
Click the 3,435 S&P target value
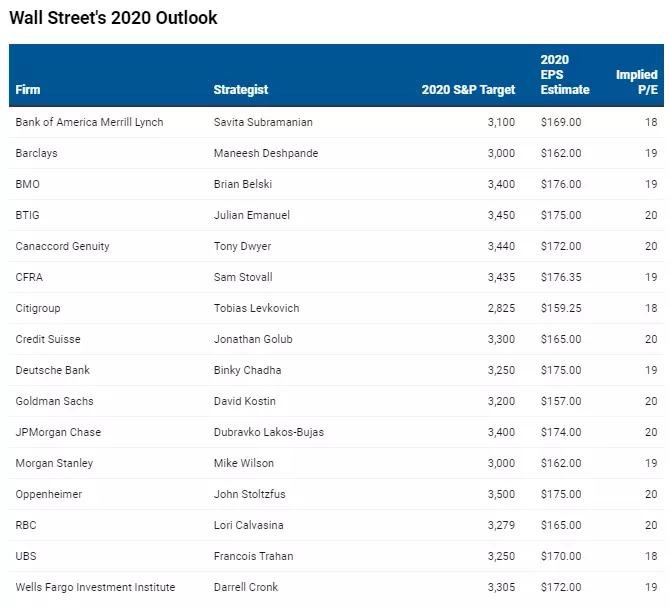(x=501, y=277)
